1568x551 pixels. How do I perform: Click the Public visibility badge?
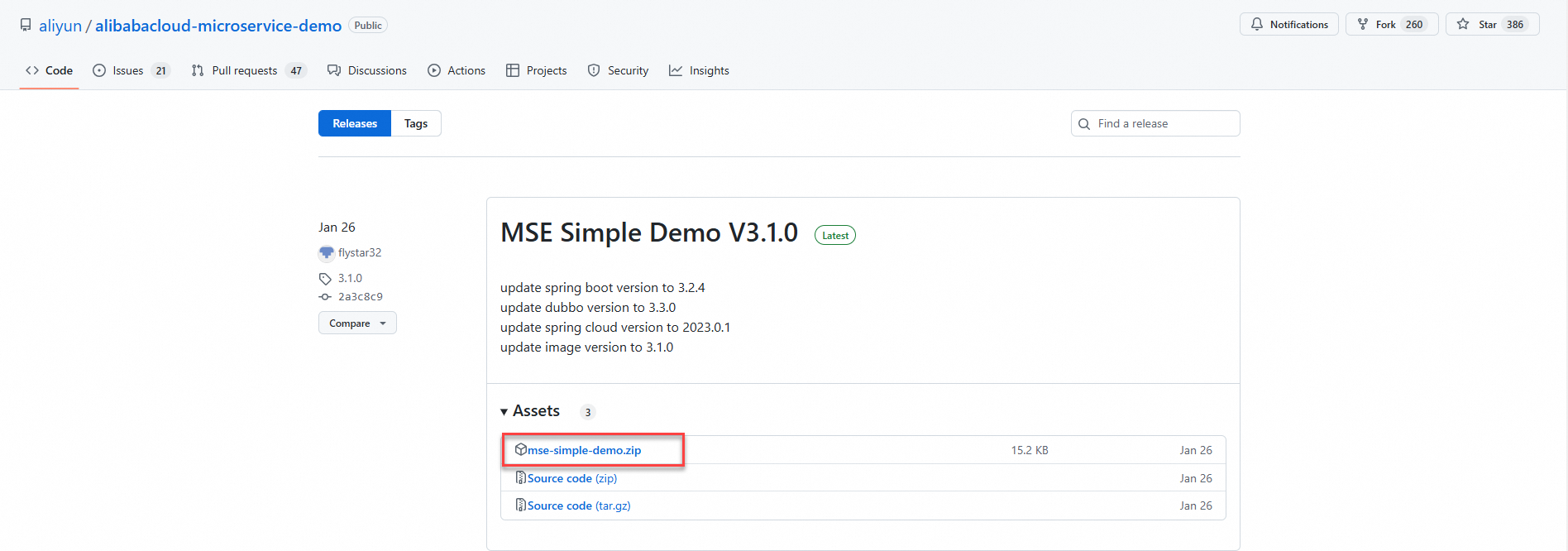[368, 25]
